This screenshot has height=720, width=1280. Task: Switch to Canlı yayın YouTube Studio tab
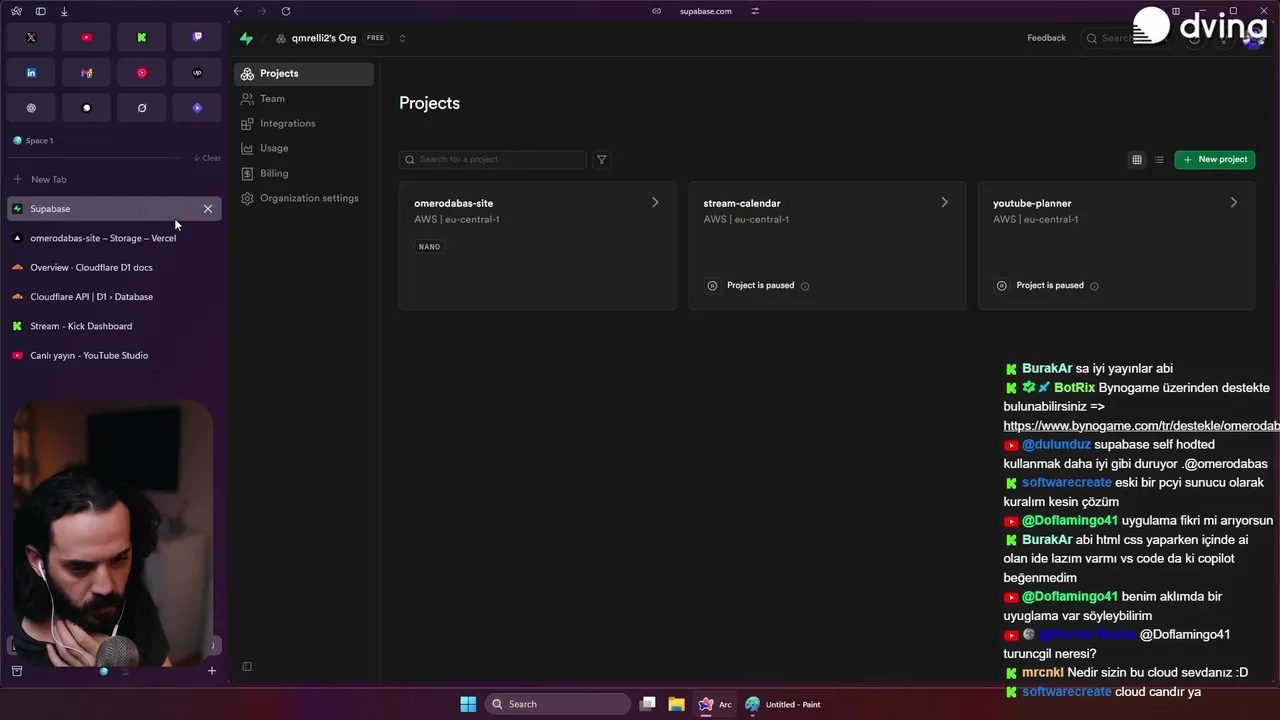pyautogui.click(x=114, y=355)
